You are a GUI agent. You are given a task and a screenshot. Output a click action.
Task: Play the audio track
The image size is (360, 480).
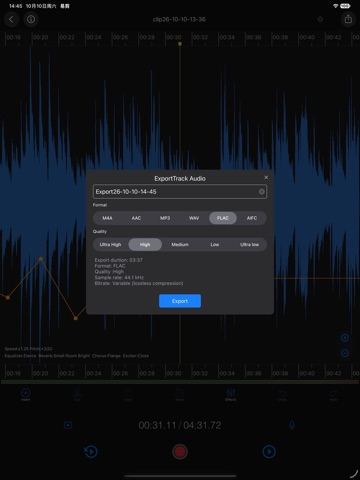pos(269,452)
